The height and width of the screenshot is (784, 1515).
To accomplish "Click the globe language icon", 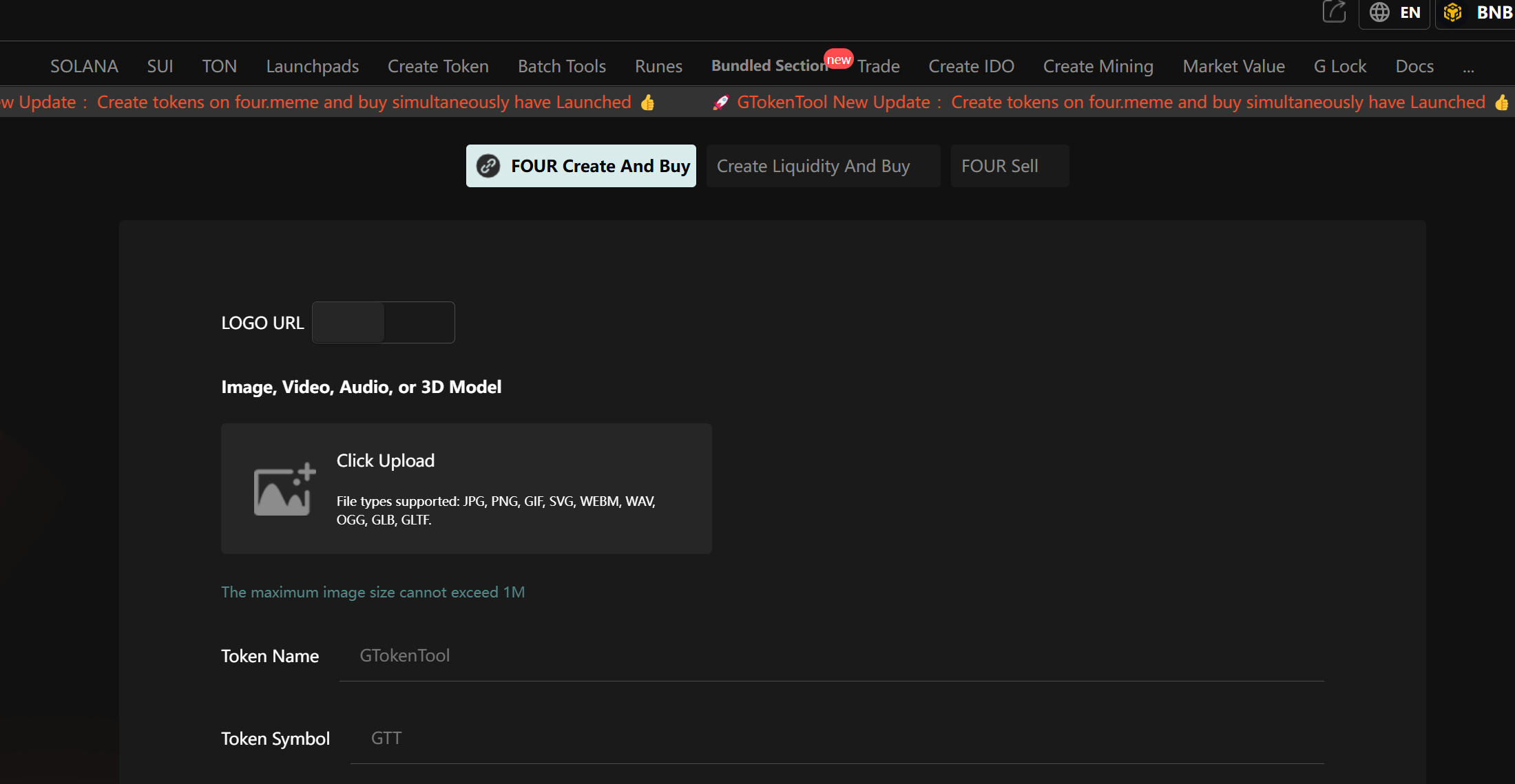I will (1379, 12).
